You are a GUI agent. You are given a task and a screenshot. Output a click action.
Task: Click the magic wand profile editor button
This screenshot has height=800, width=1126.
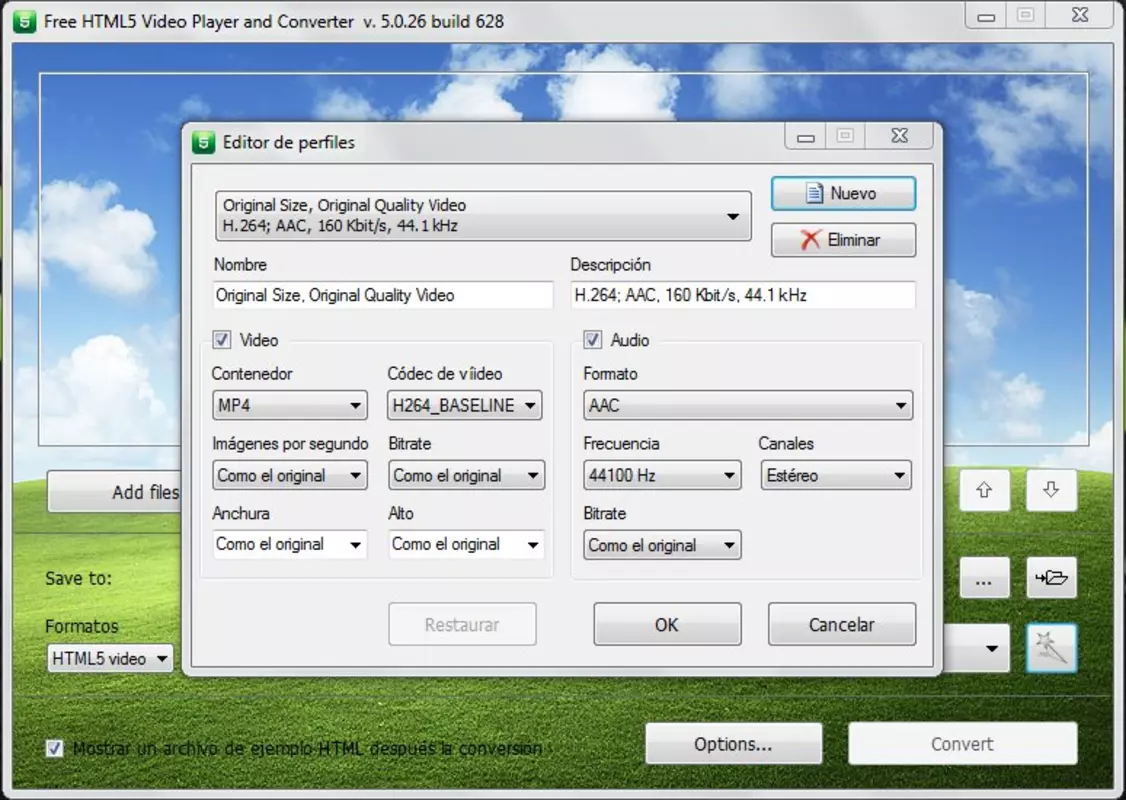(x=1051, y=648)
